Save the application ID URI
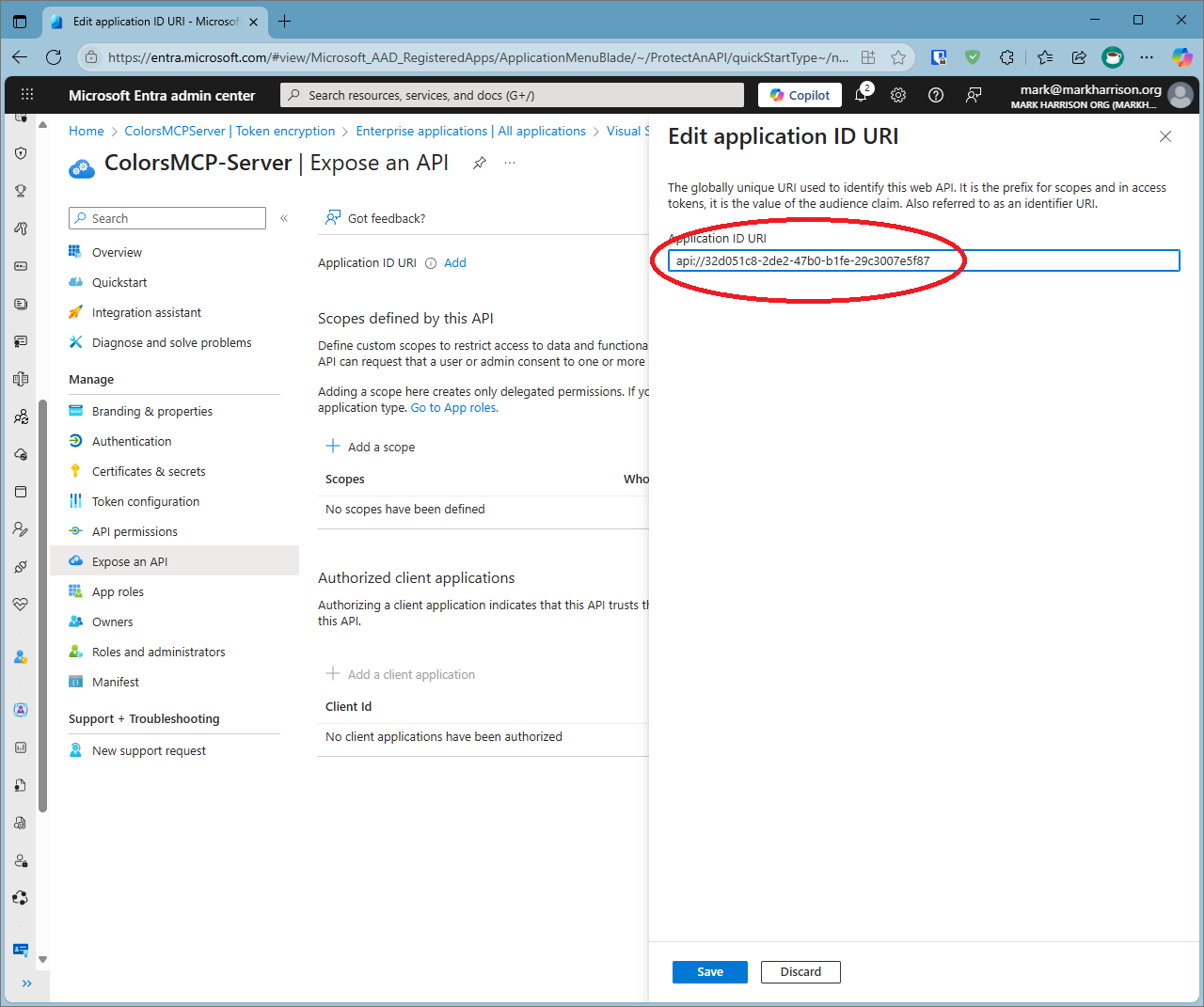Viewport: 1204px width, 1007px height. [709, 971]
